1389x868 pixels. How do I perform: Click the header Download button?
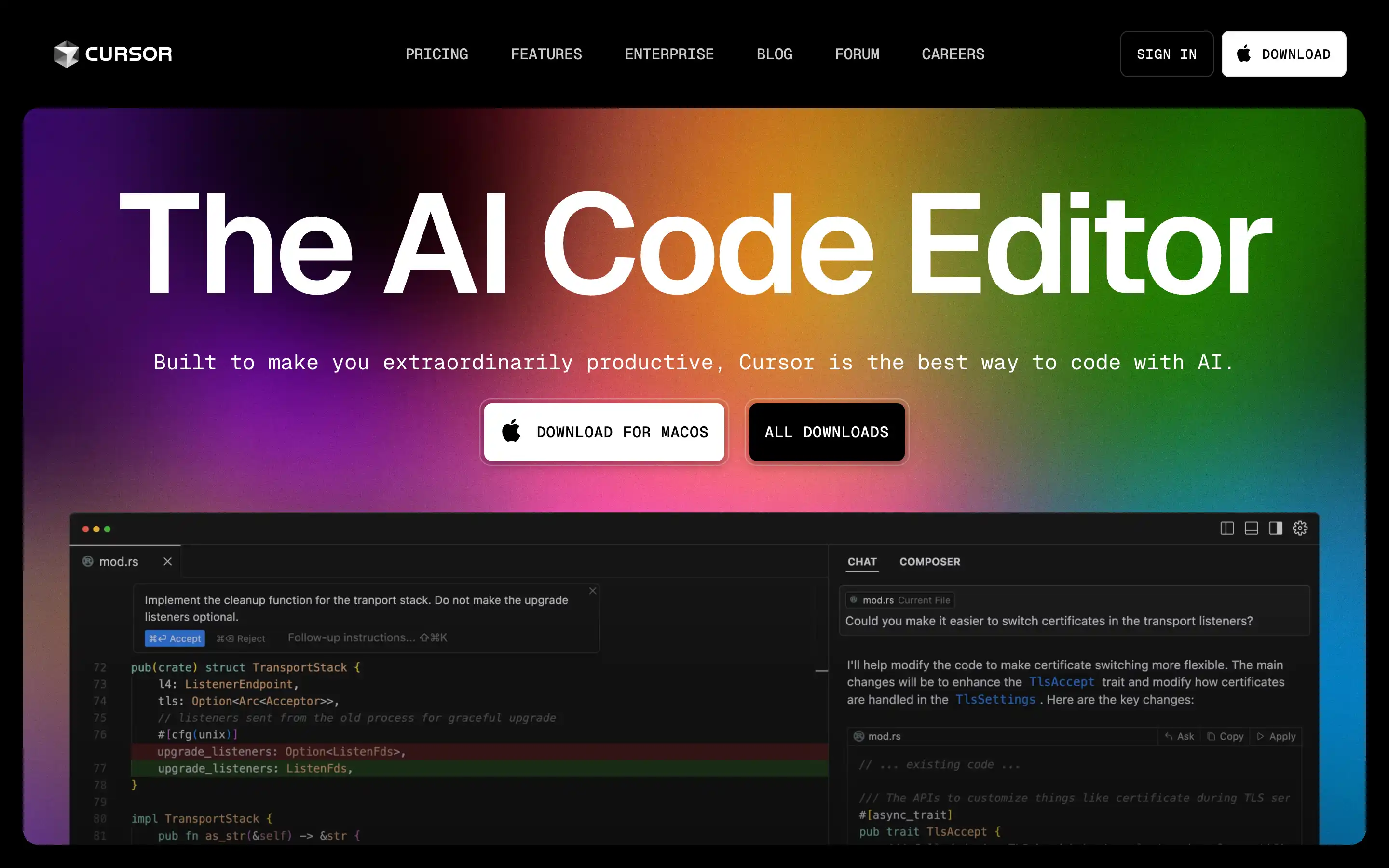(1283, 54)
